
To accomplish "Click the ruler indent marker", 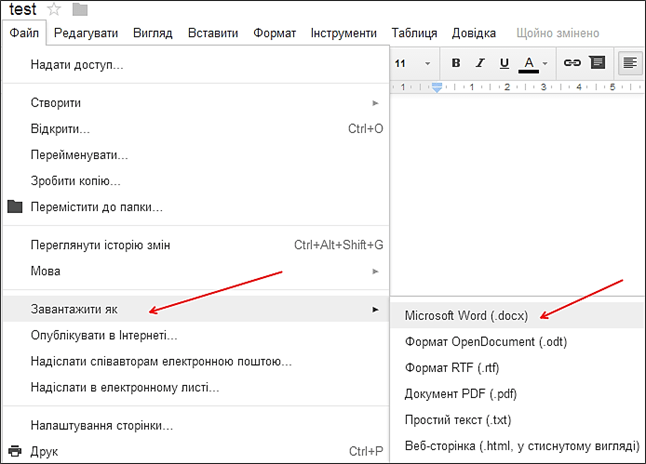I will point(436,87).
